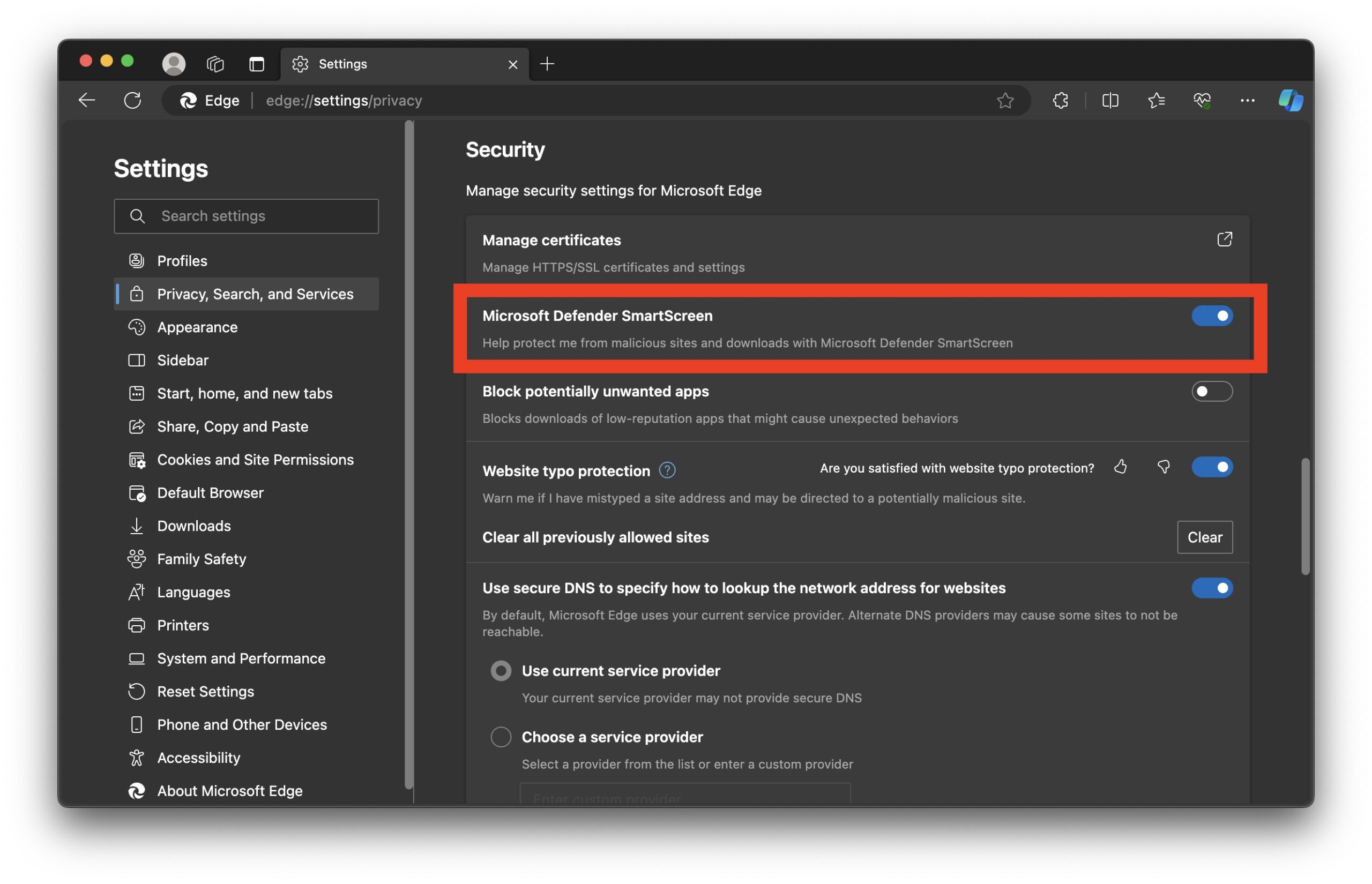The width and height of the screenshot is (1372, 884).
Task: Open Copilot from the toolbar
Action: [x=1290, y=101]
